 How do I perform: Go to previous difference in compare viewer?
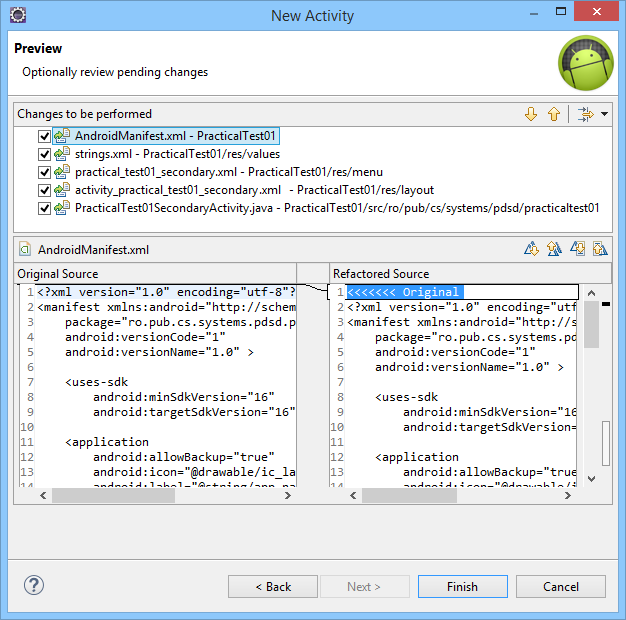tap(554, 249)
